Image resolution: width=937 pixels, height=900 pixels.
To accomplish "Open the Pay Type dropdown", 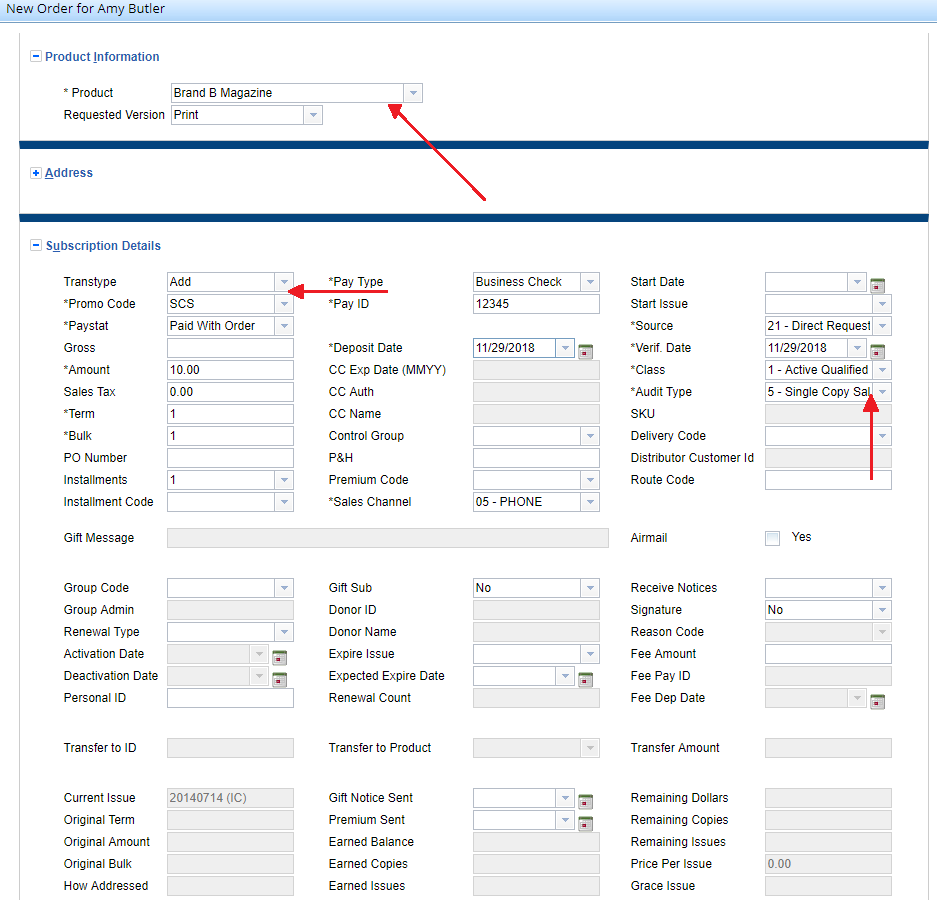I will 590,282.
